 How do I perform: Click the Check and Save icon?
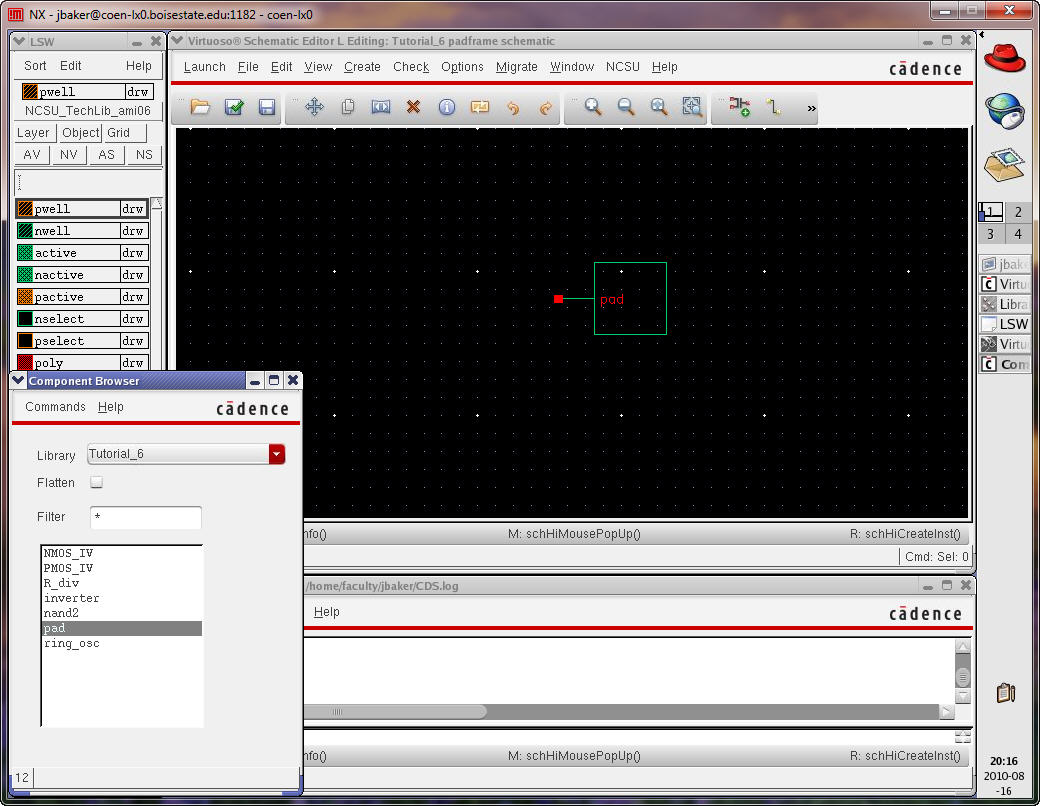point(234,107)
